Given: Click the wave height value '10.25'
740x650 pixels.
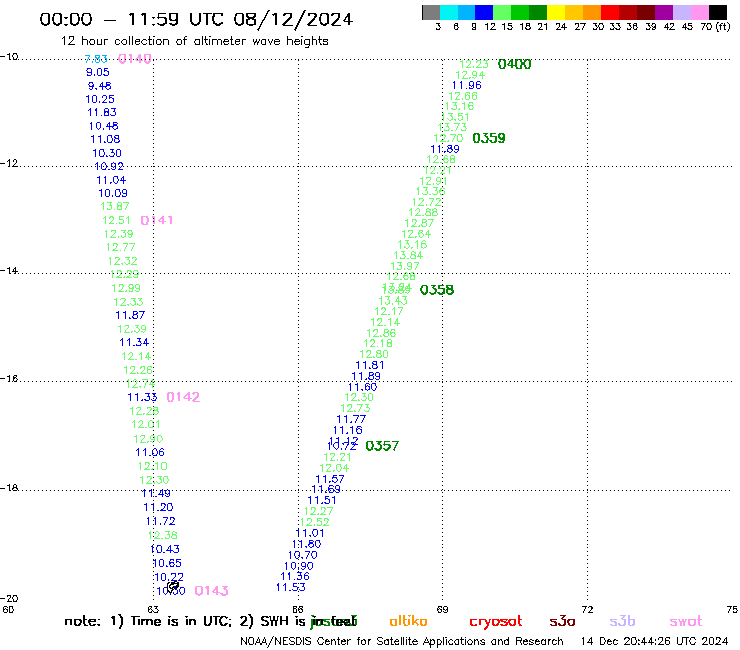Looking at the screenshot, I should 100,99.
